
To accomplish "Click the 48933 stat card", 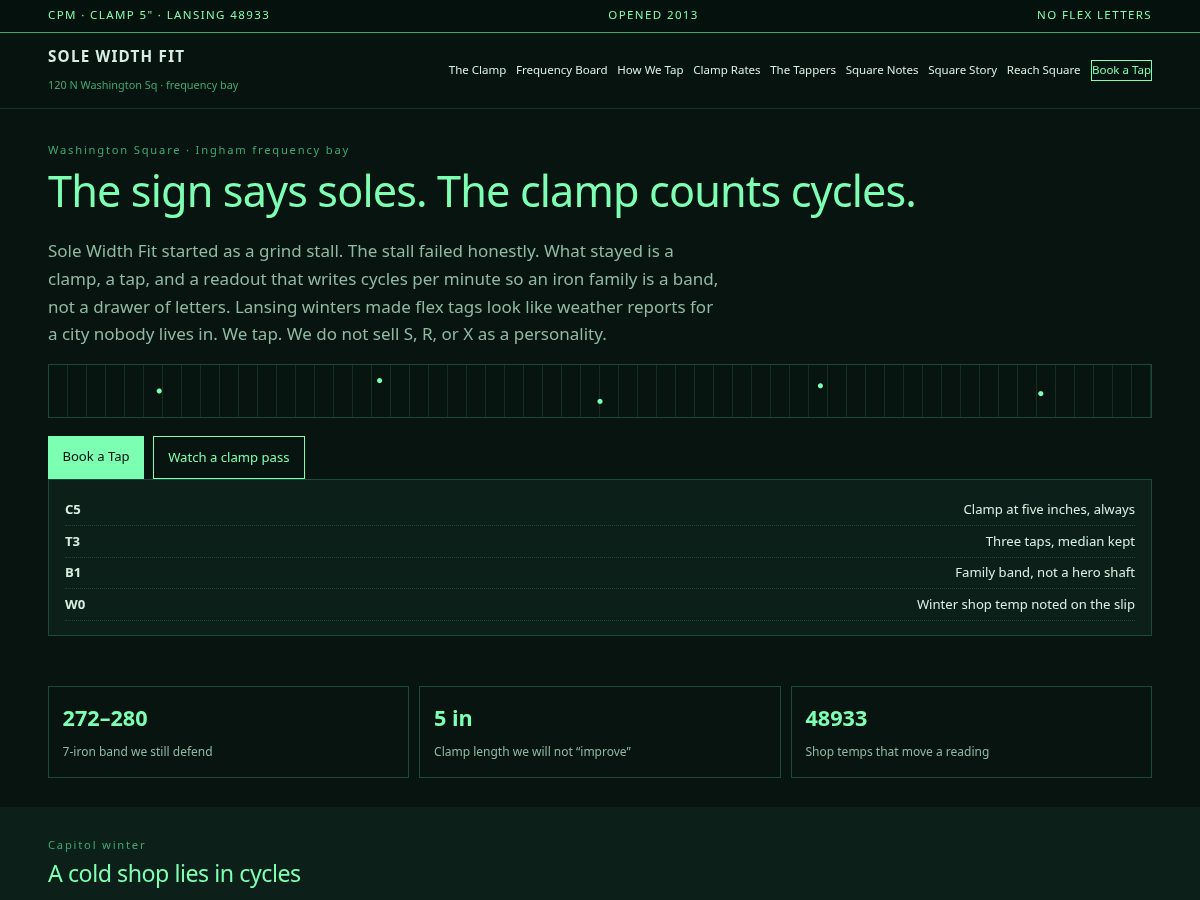I will 971,732.
